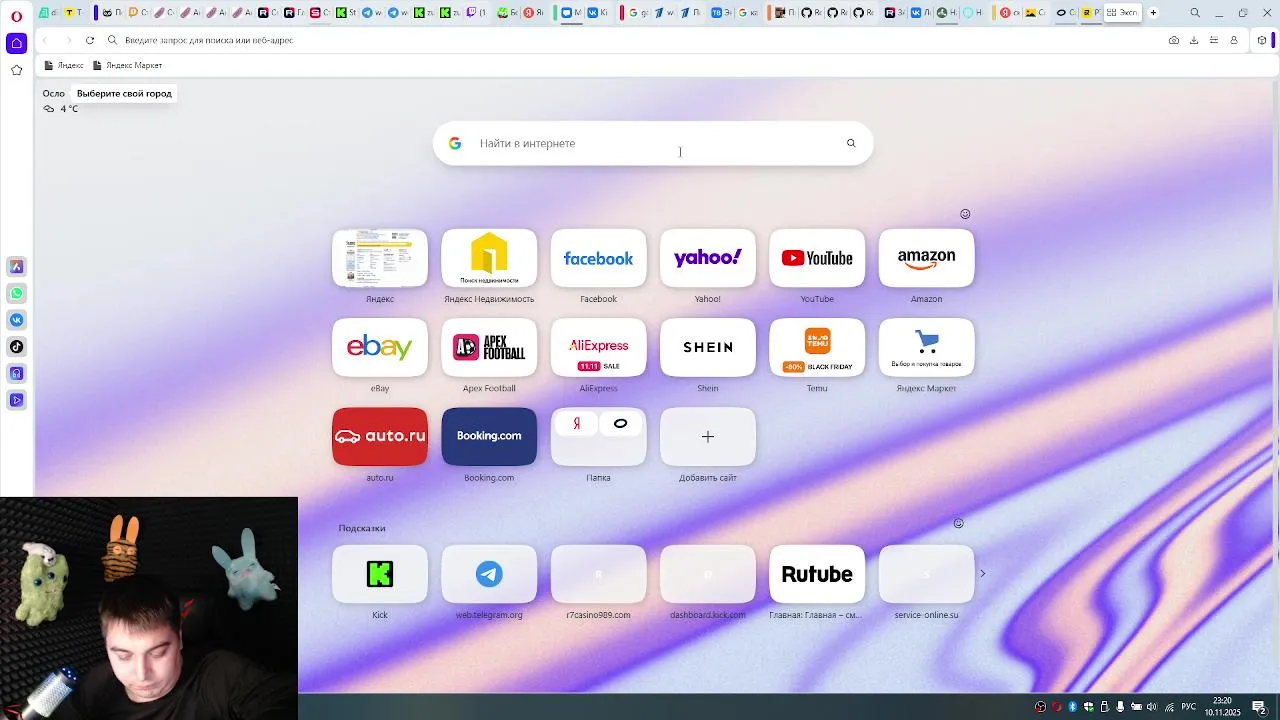Image resolution: width=1280 pixels, height=720 pixels.
Task: Open the YouTube speed dial tile
Action: pos(817,258)
